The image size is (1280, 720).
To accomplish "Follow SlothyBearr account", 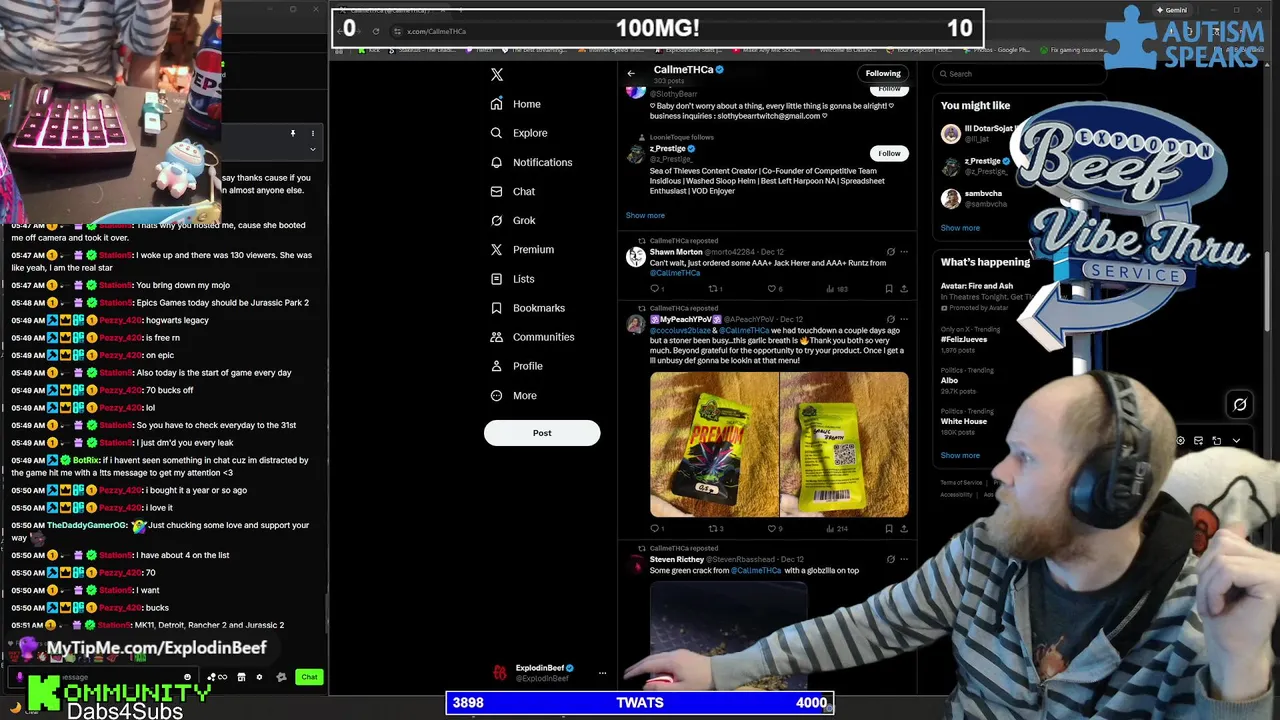I will pos(889,90).
